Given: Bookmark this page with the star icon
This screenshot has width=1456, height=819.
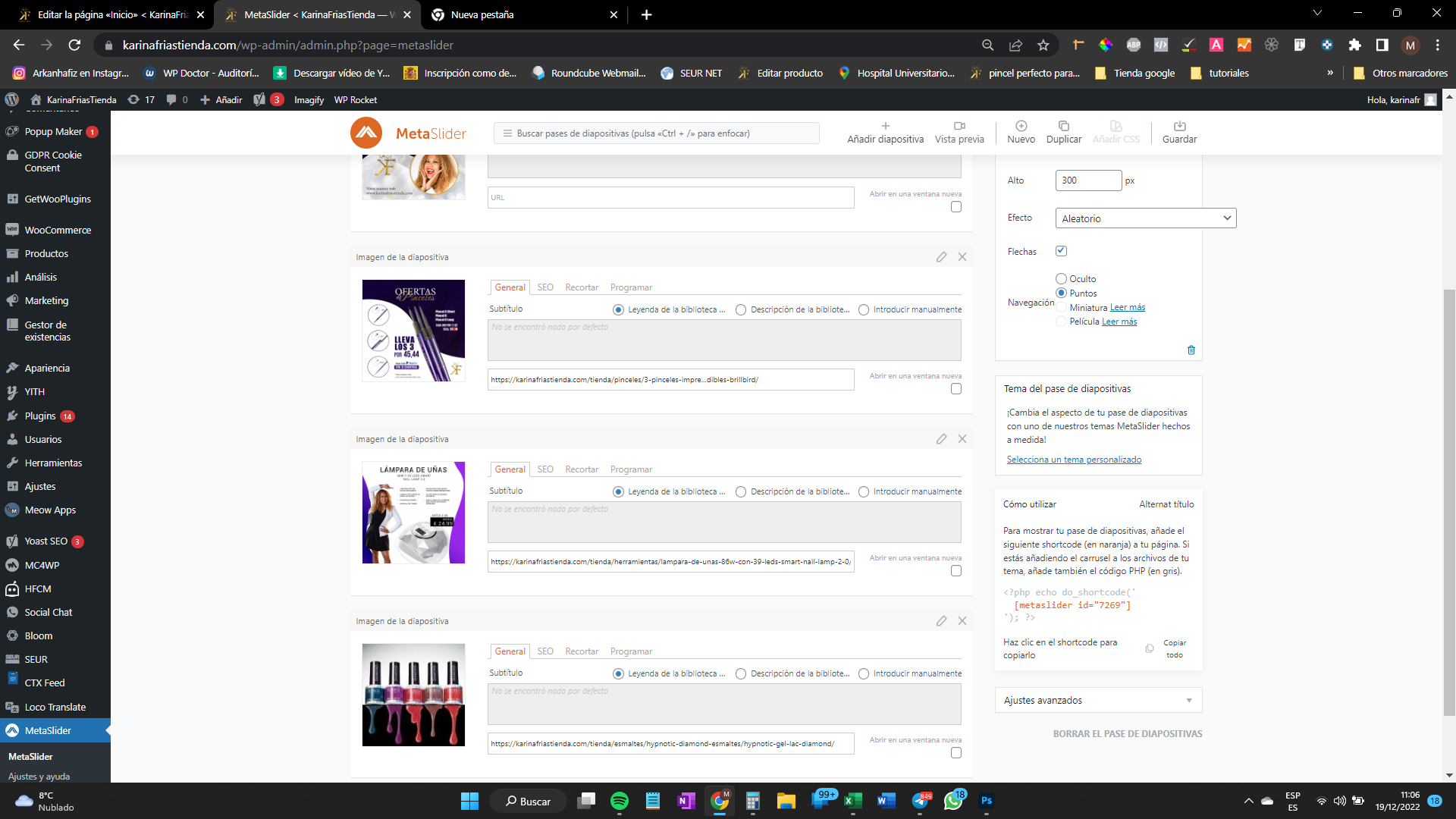Looking at the screenshot, I should pos(1043,45).
